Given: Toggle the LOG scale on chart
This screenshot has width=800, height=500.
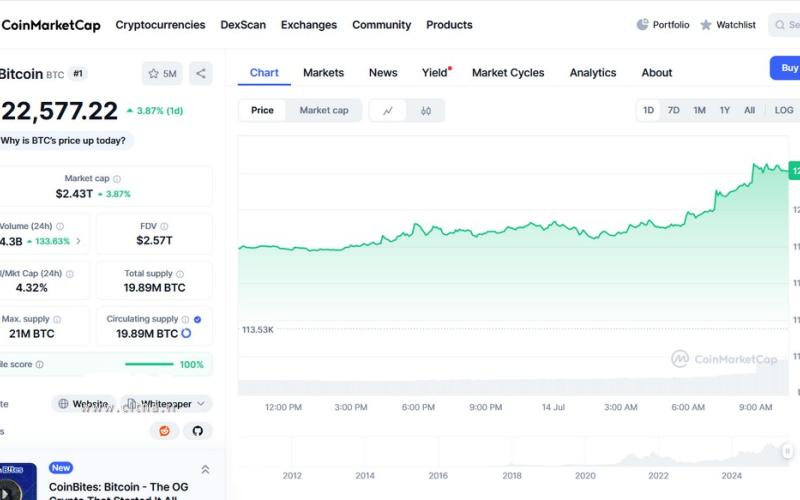Looking at the screenshot, I should 783,110.
